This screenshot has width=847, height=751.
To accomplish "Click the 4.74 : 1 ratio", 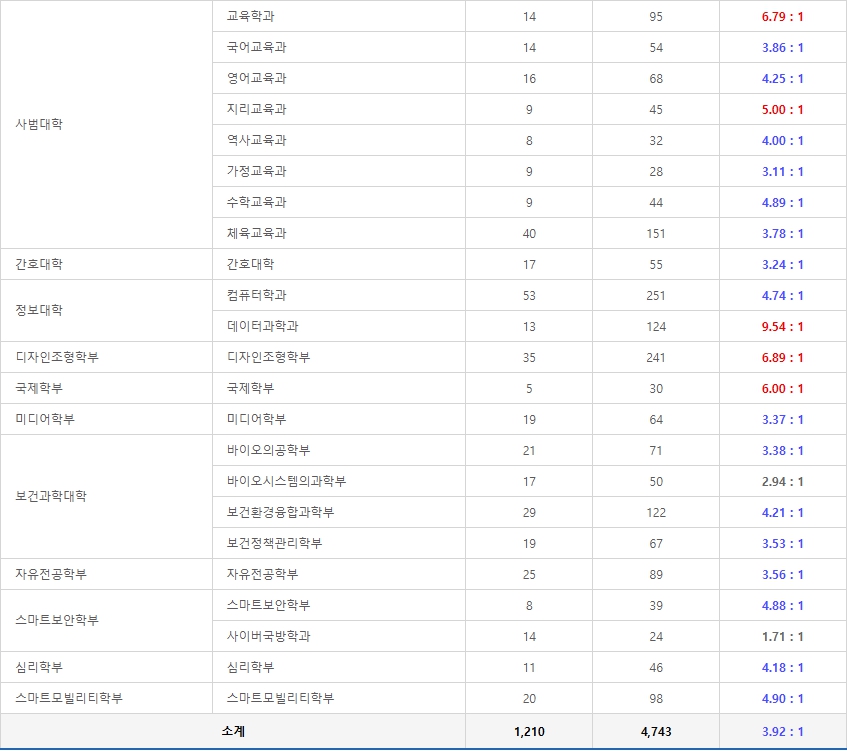I will (x=782, y=296).
